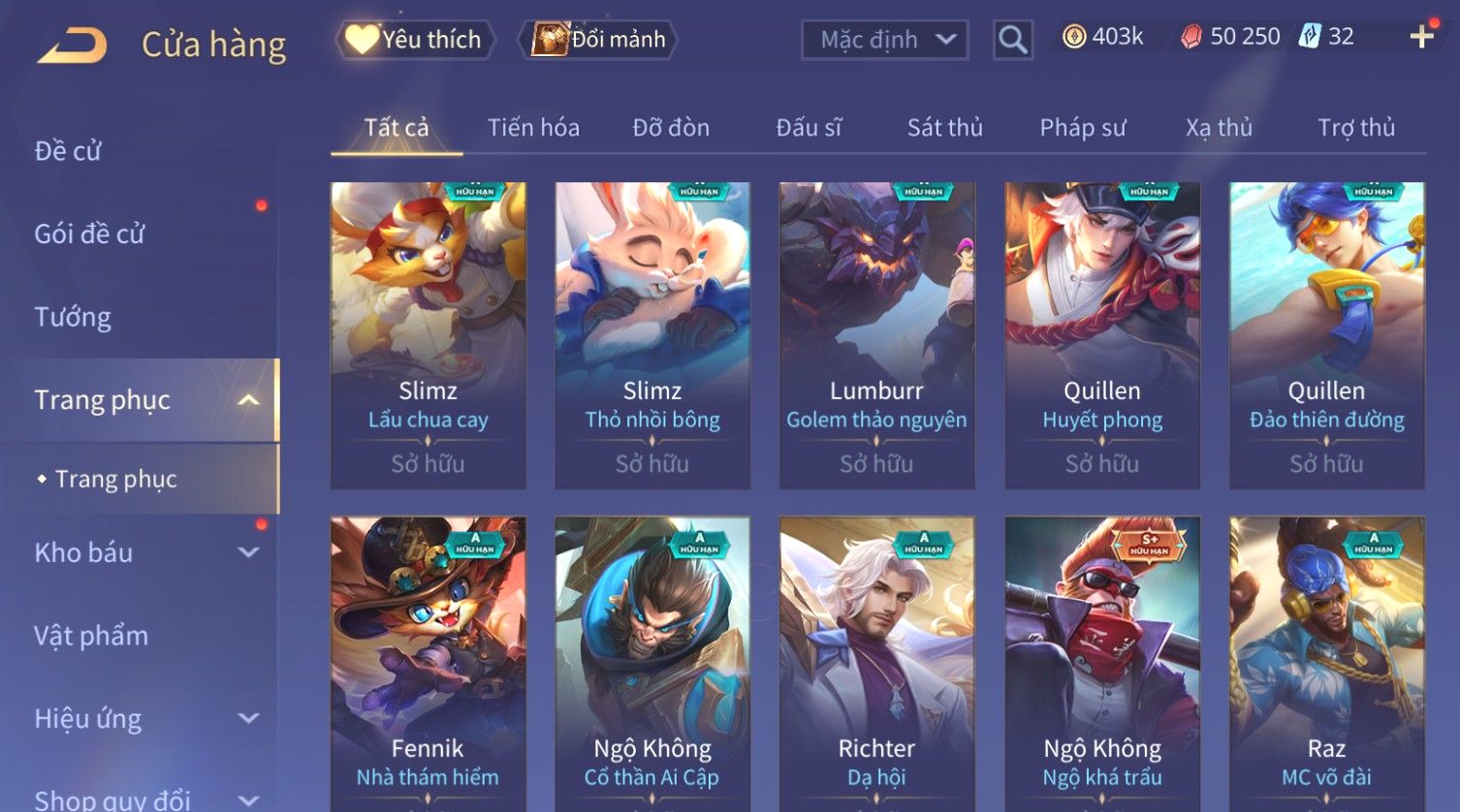Tap the gold coin currency icon
The width and height of the screenshot is (1460, 812).
pos(1074,38)
